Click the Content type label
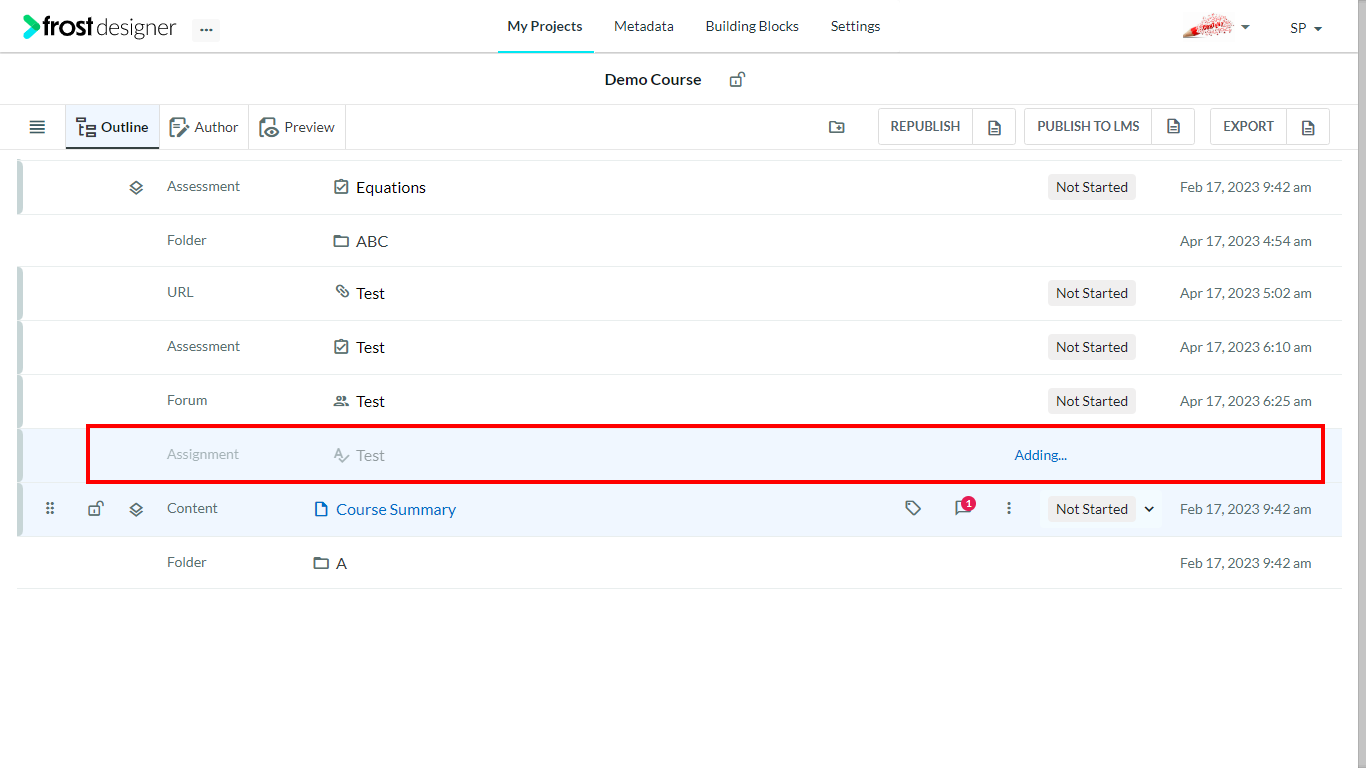Image resolution: width=1366 pixels, height=768 pixels. pos(192,508)
